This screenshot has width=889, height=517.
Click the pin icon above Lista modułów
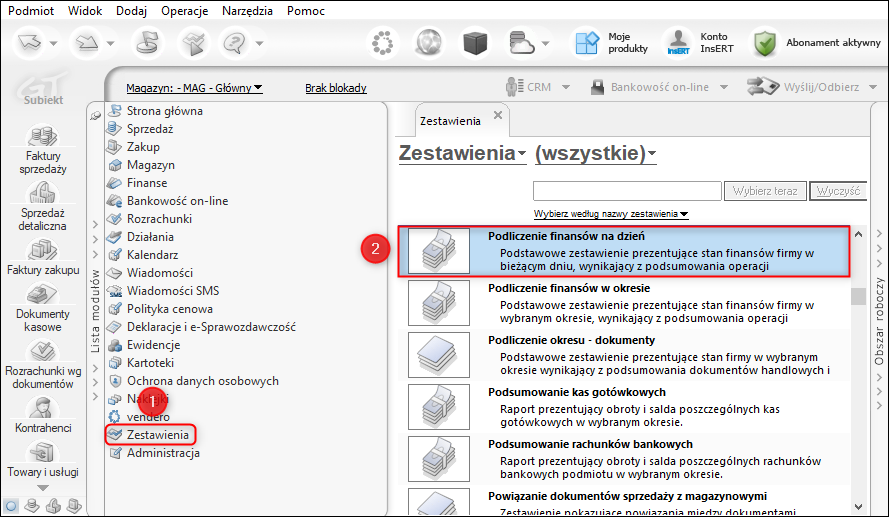coord(95,116)
